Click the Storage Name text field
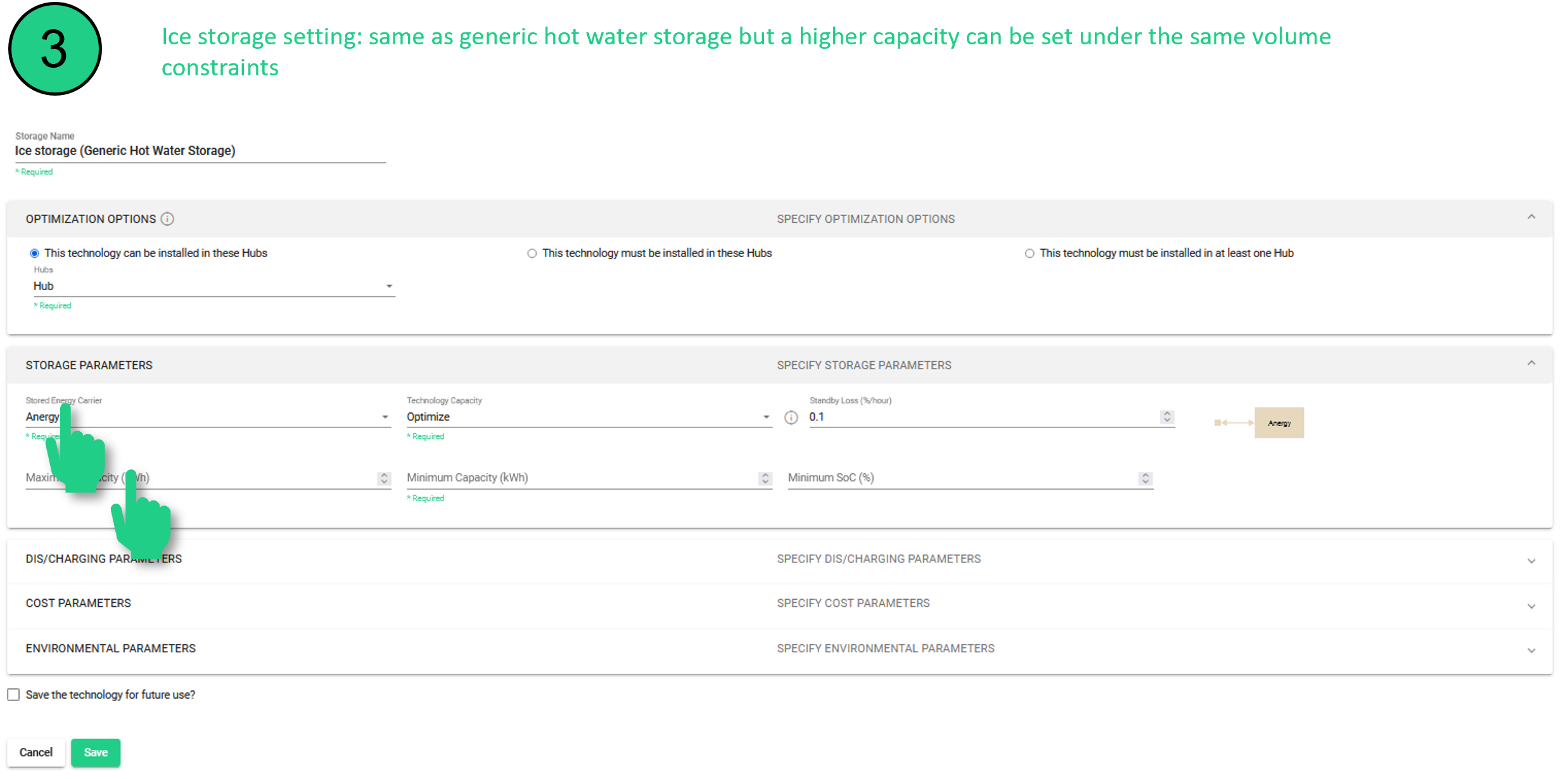 pyautogui.click(x=200, y=151)
